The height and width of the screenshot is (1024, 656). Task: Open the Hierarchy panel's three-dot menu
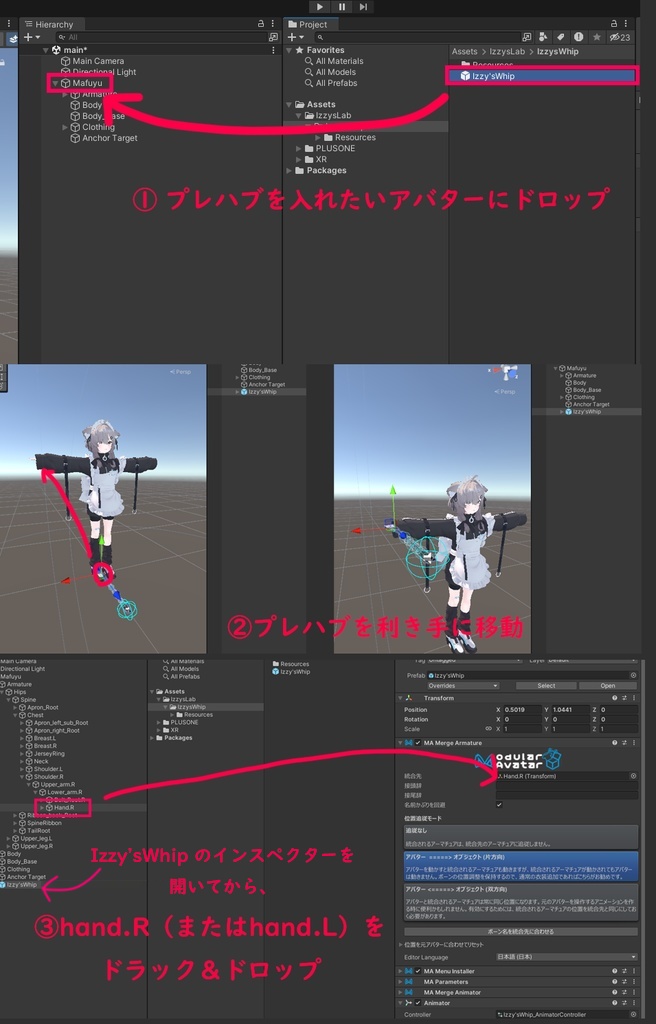(x=272, y=24)
